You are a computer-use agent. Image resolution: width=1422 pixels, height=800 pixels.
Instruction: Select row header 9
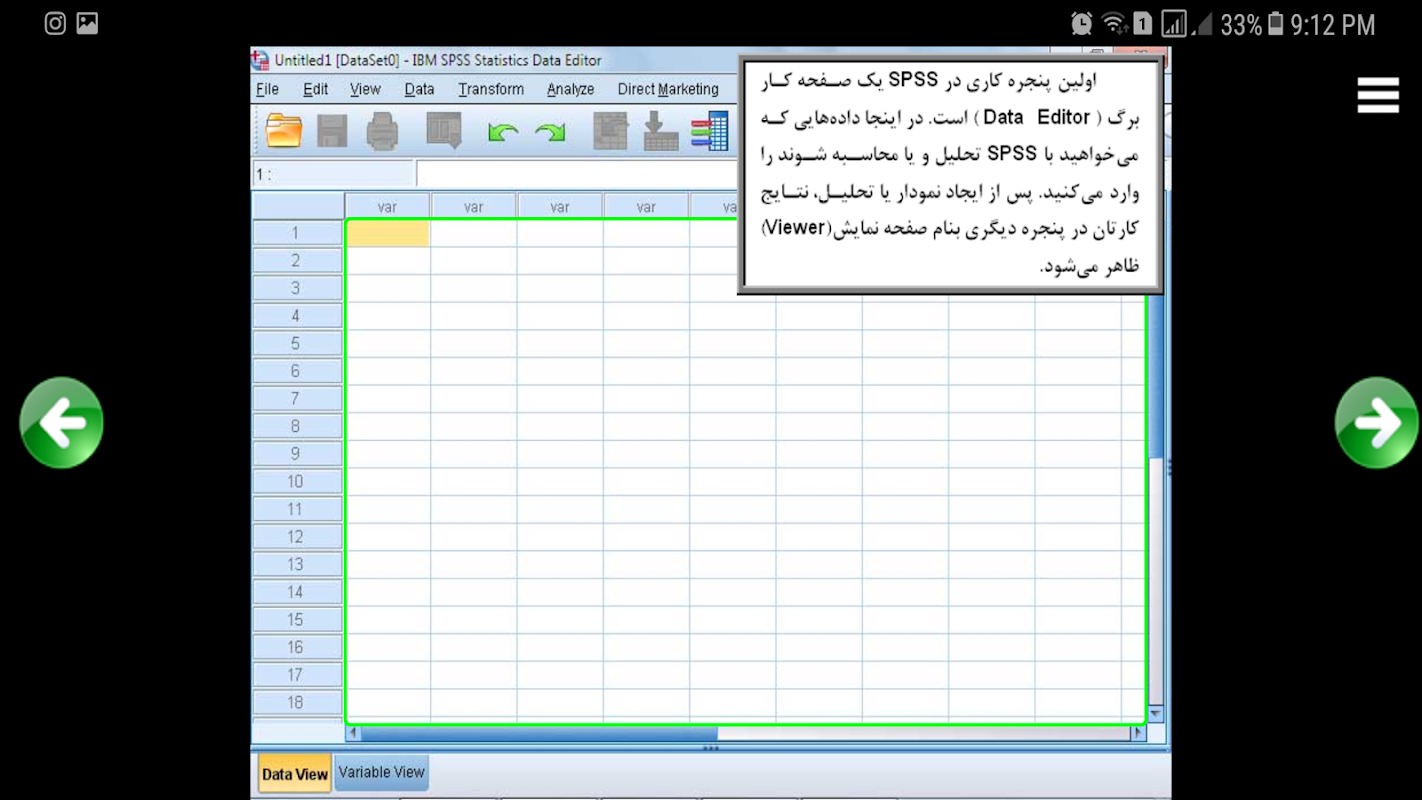tap(297, 454)
